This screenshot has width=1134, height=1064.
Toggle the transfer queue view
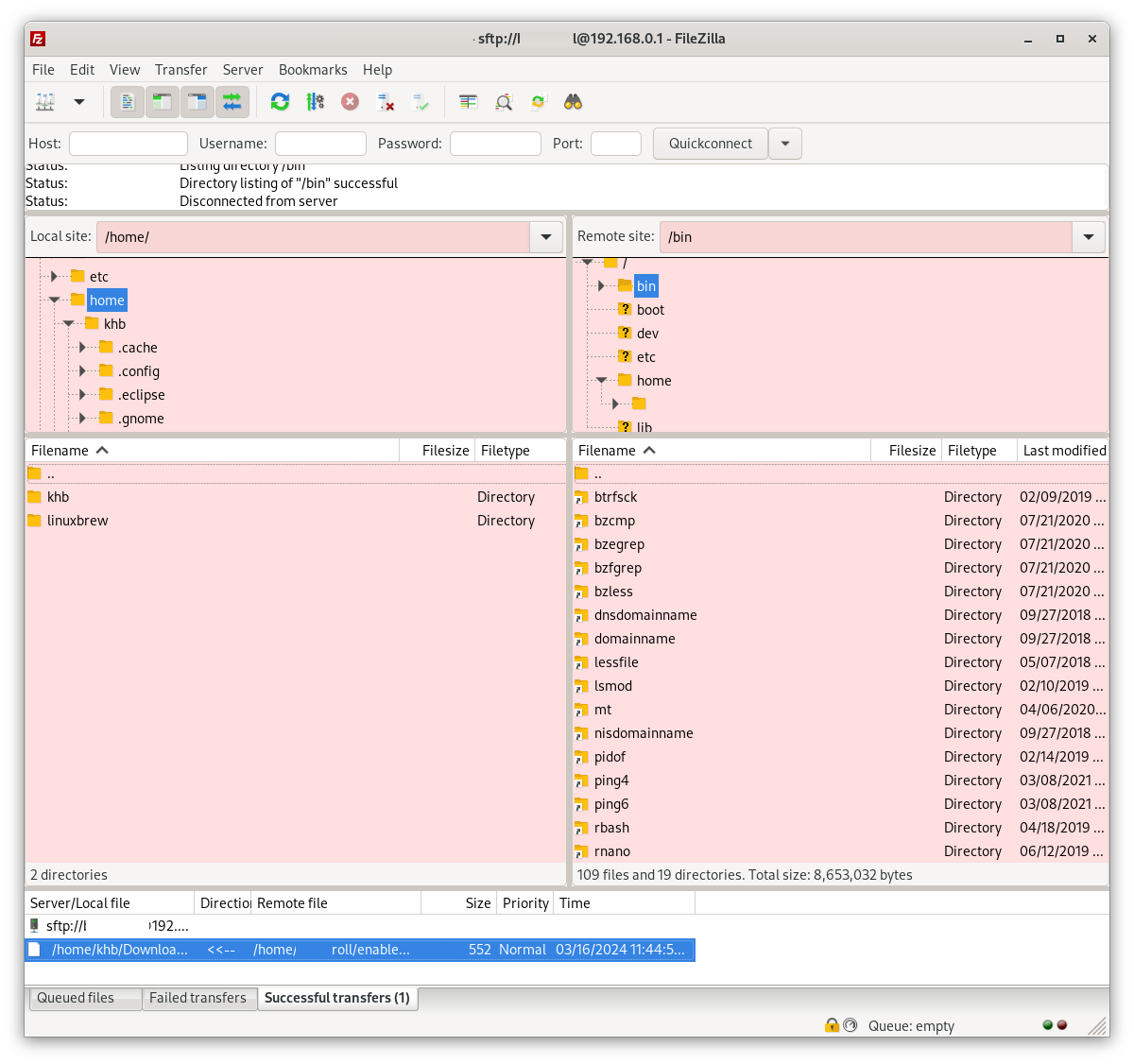tap(232, 101)
